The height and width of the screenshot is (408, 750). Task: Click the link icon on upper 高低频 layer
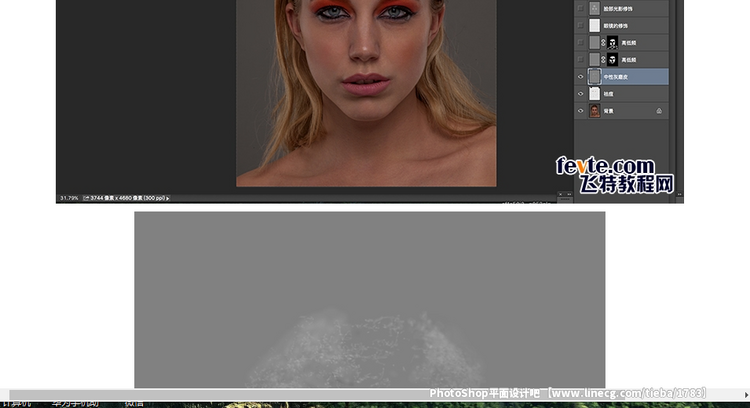point(603,43)
